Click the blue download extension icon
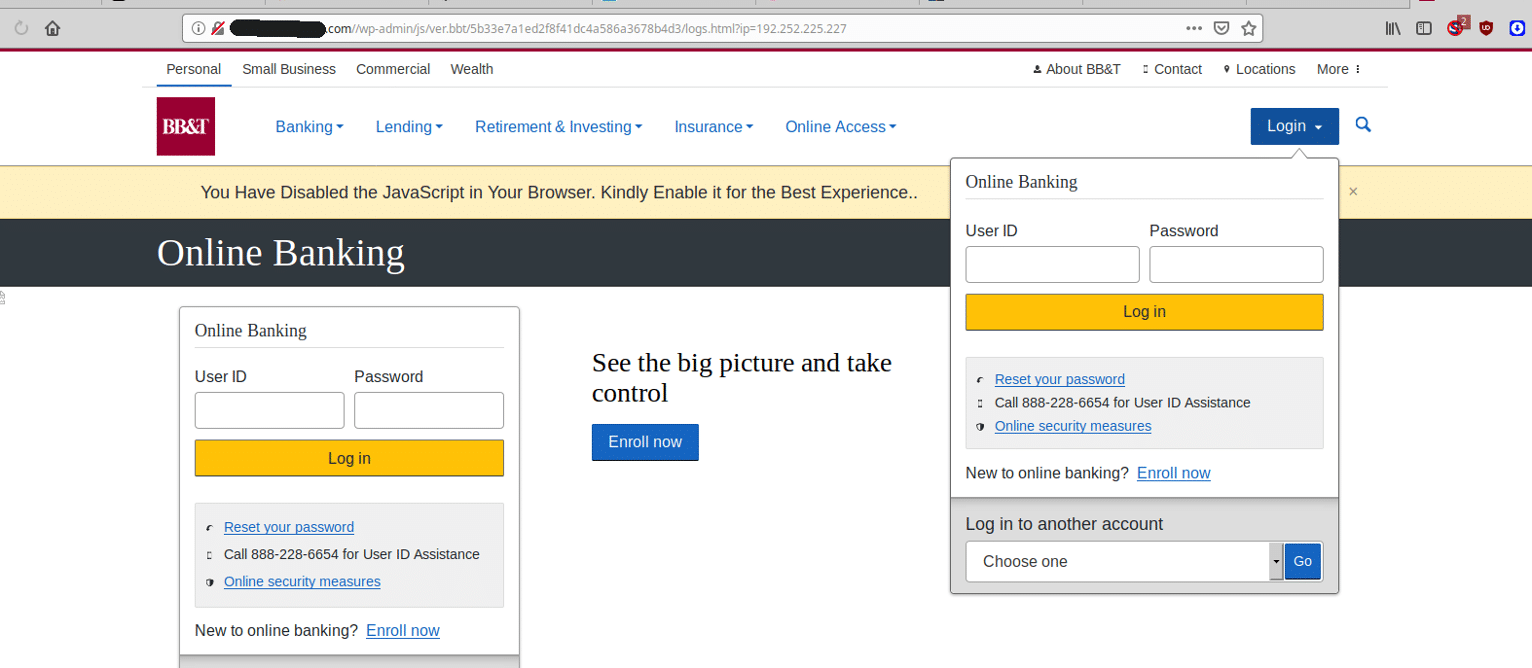This screenshot has height=668, width=1532. [x=1516, y=28]
